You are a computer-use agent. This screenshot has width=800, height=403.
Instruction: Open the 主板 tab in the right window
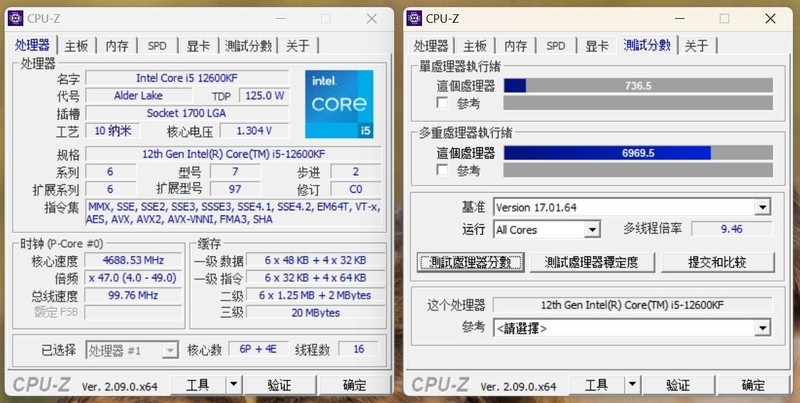click(x=475, y=46)
